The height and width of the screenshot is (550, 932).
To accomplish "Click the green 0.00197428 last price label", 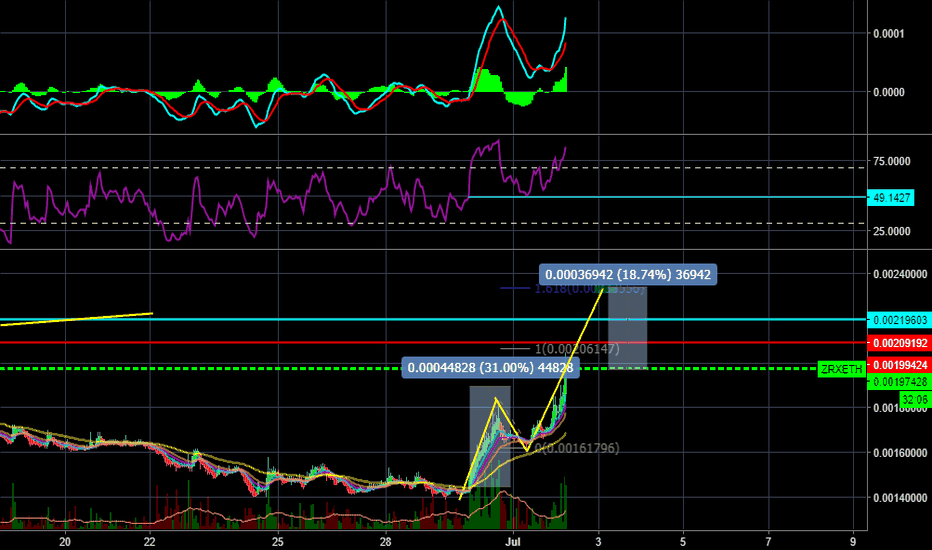I will click(x=899, y=382).
